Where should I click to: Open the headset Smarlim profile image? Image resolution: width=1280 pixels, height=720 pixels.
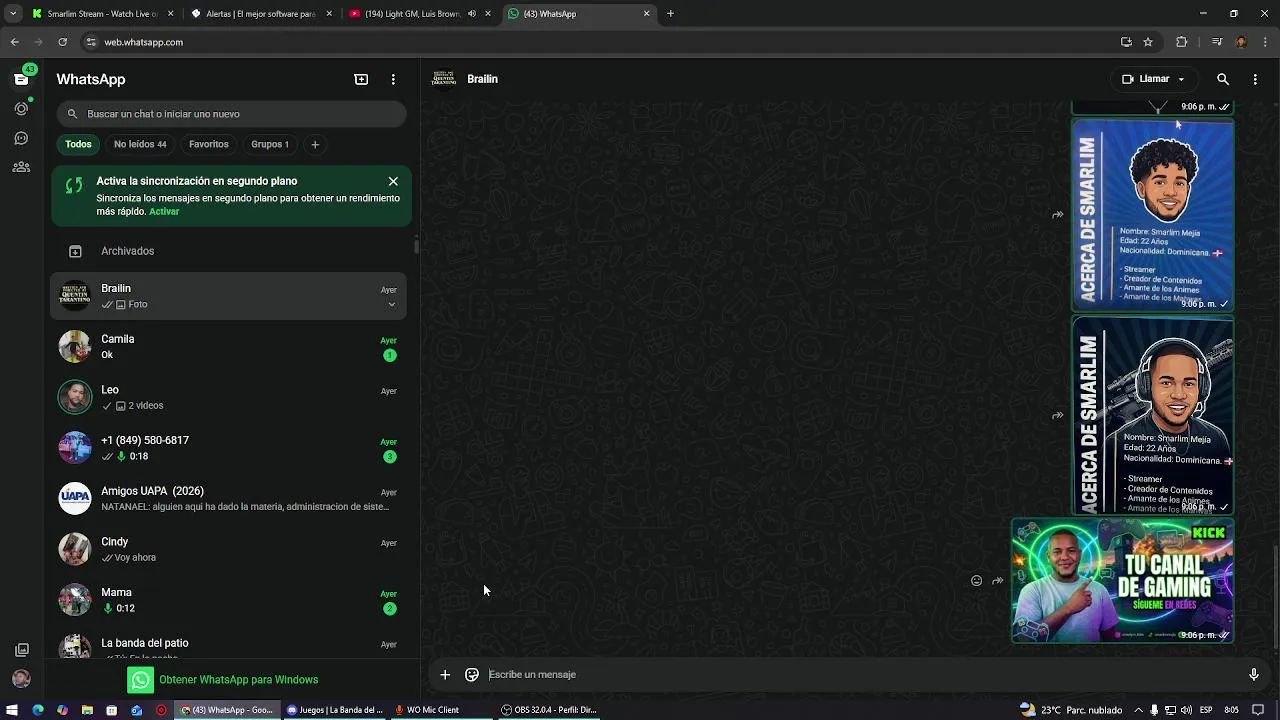(x=1152, y=415)
